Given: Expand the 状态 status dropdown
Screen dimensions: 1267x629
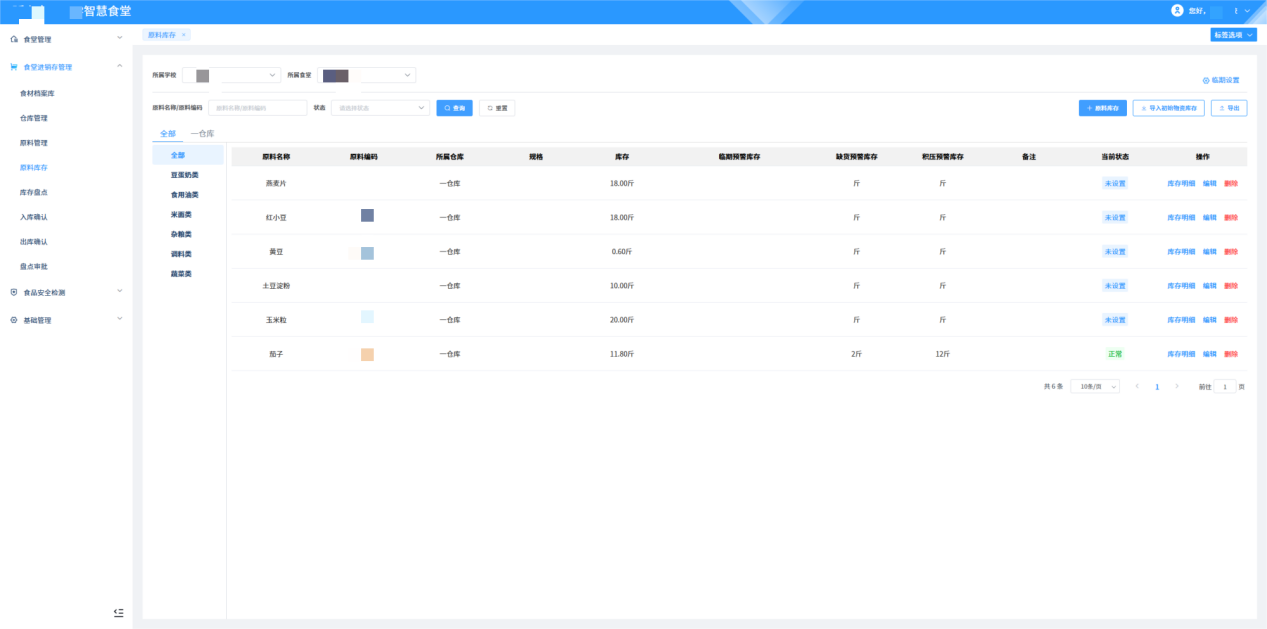Looking at the screenshot, I should (x=380, y=108).
